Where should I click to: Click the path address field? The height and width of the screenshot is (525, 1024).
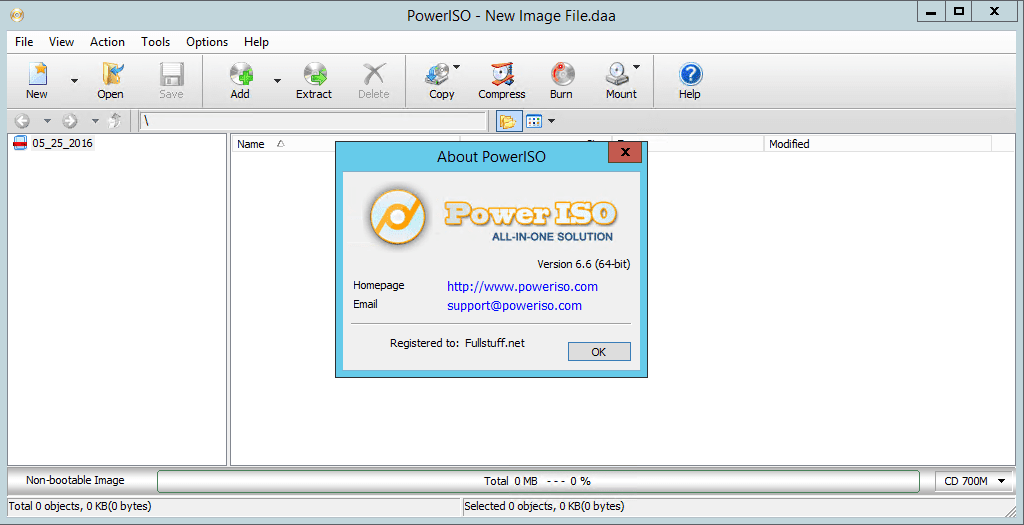tap(313, 121)
